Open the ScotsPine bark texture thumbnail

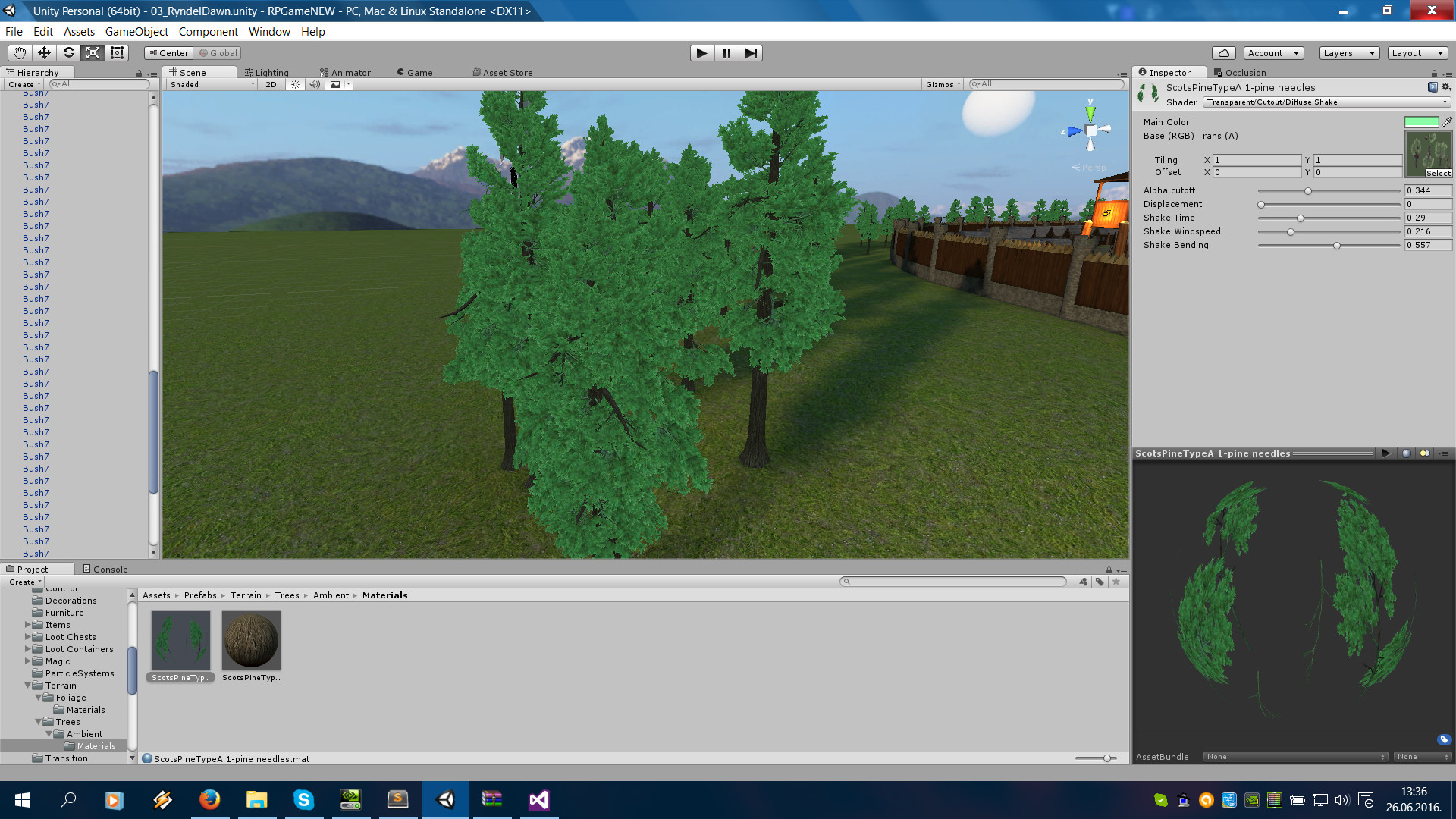[x=251, y=639]
